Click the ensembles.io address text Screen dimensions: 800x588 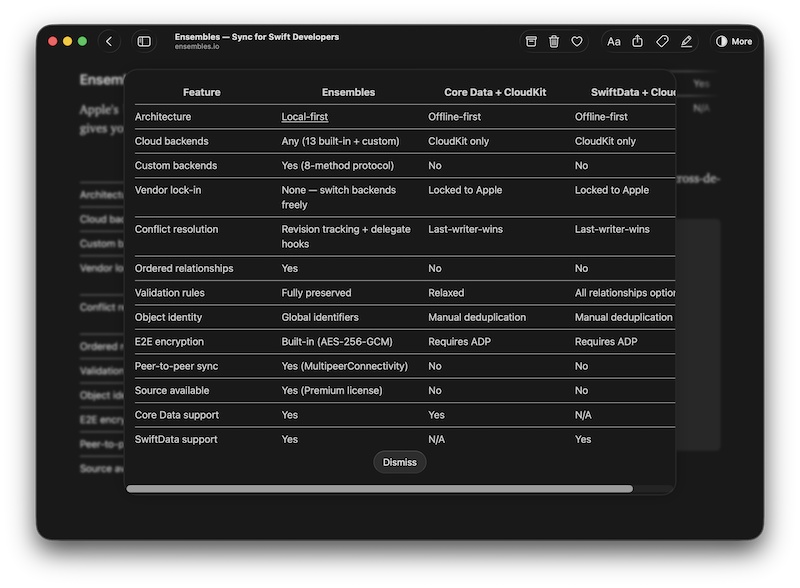pos(197,46)
